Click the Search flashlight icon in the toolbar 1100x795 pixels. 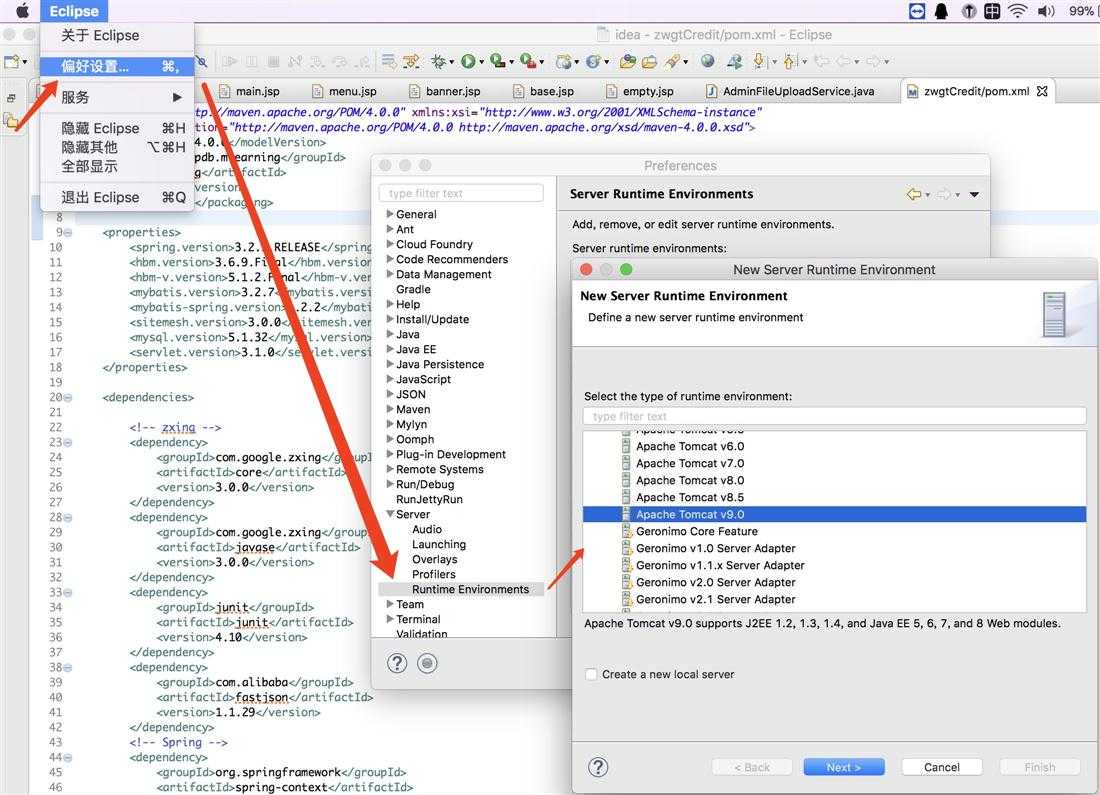click(673, 62)
